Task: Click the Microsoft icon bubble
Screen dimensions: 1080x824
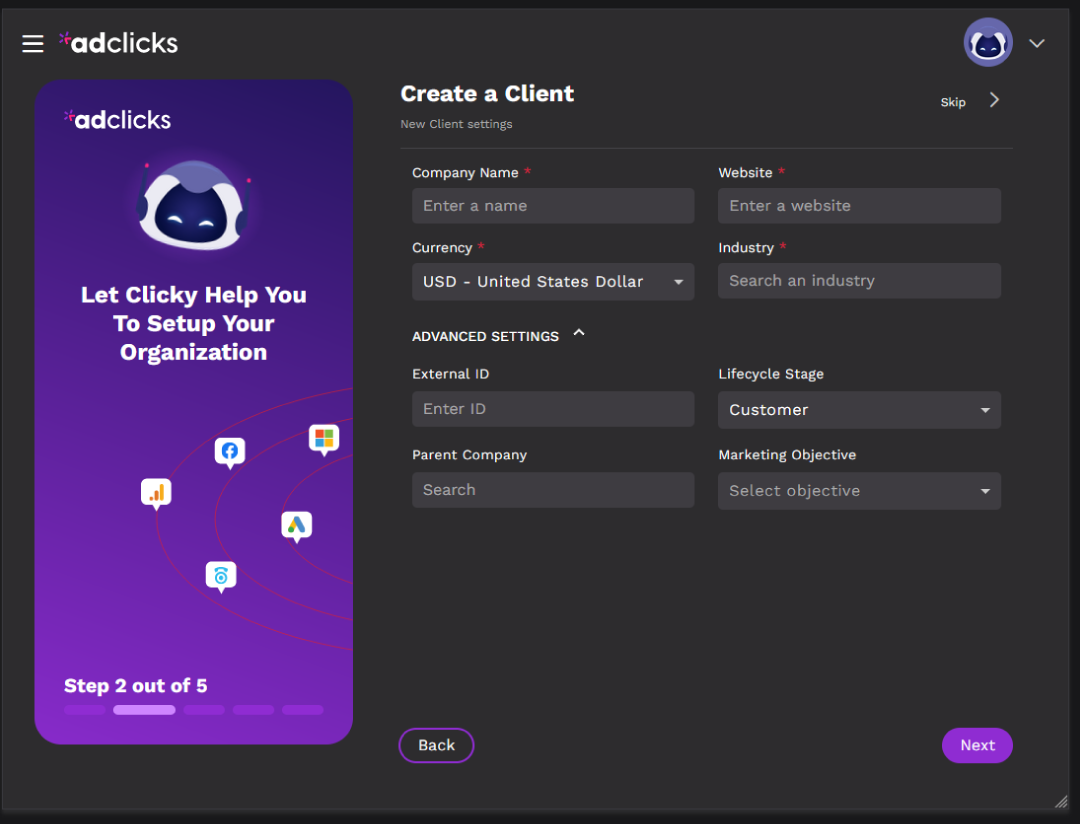Action: point(323,438)
